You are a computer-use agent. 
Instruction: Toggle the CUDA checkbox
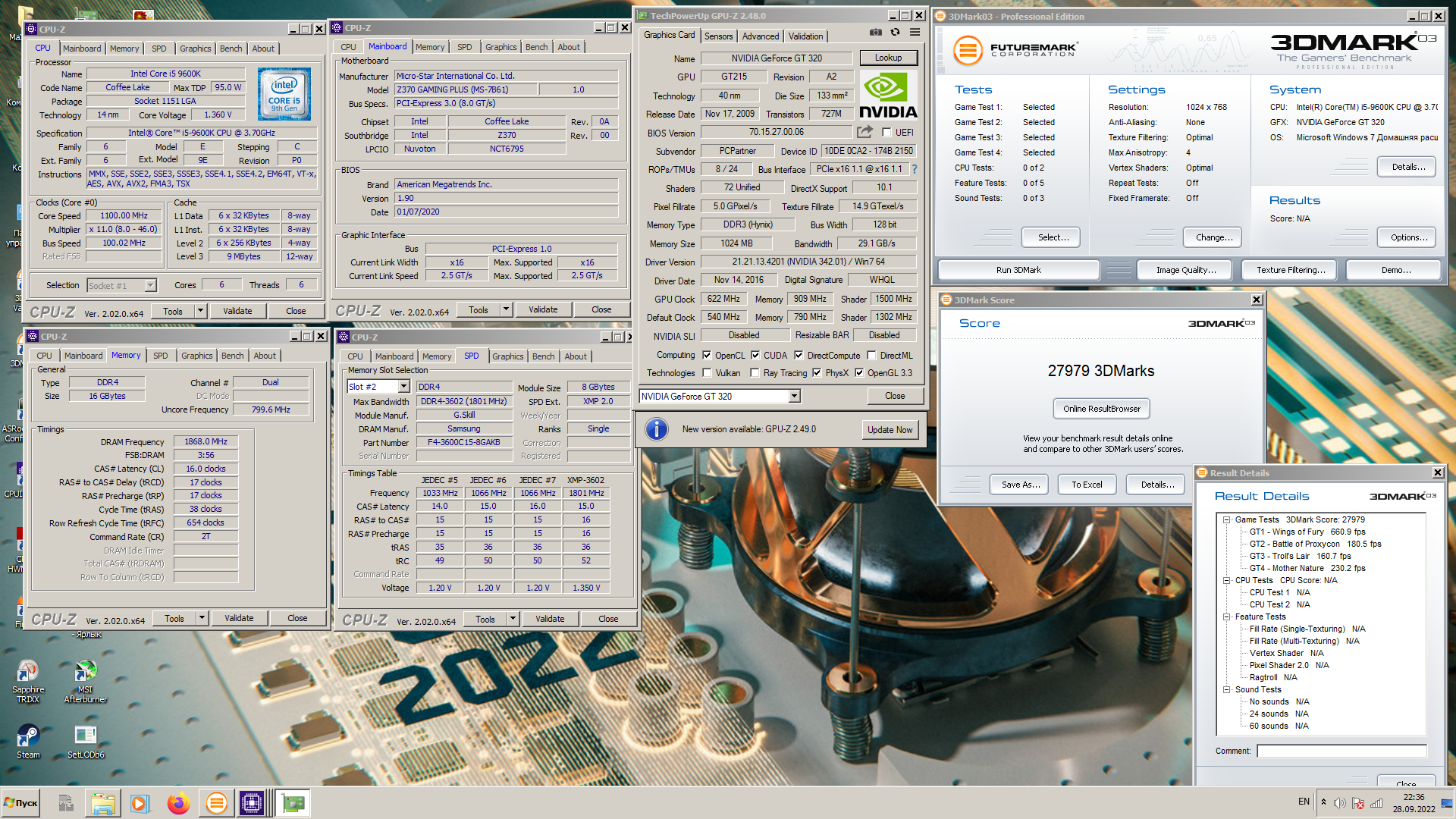coord(755,356)
